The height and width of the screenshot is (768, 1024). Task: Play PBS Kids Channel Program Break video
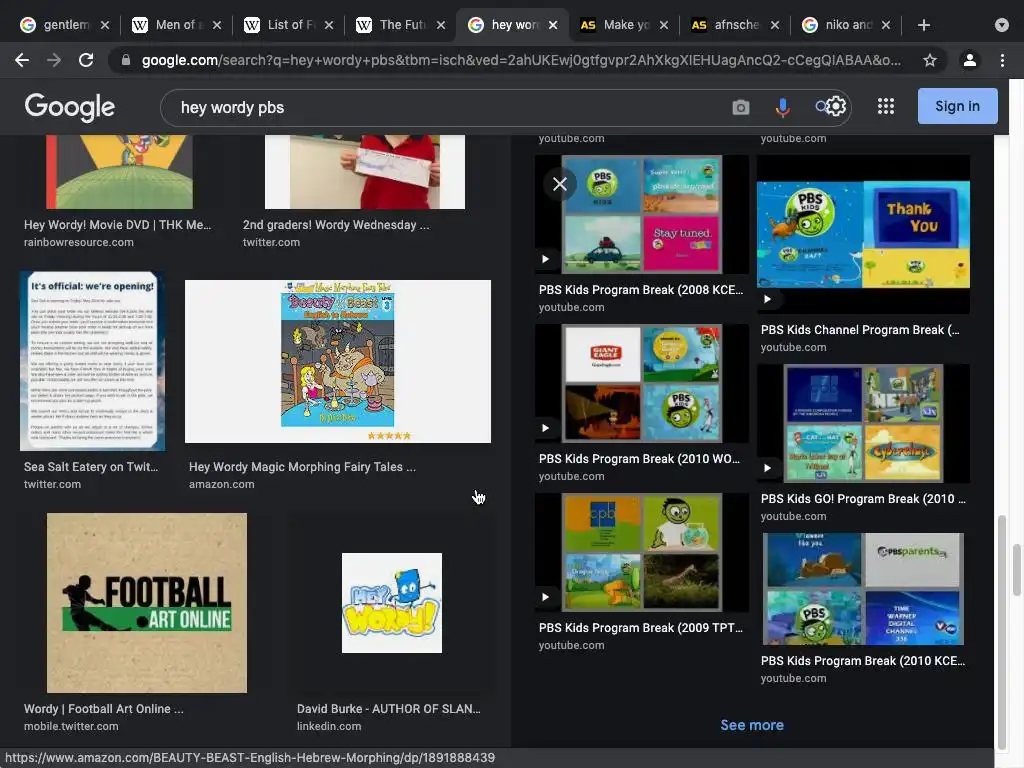[767, 299]
